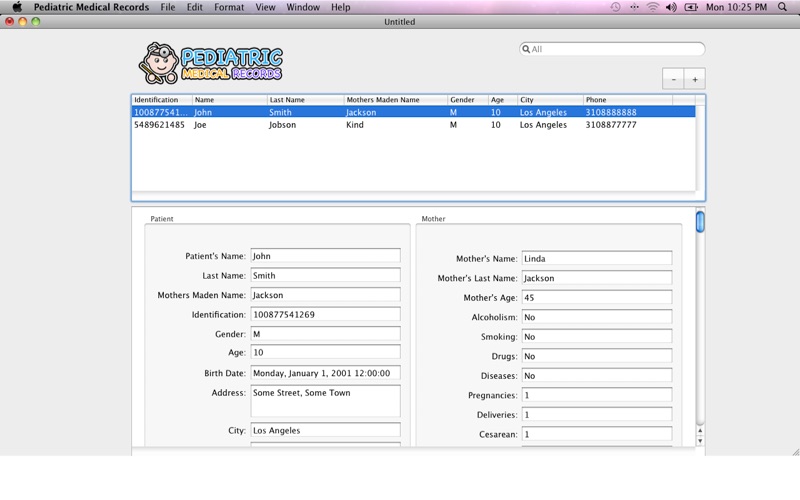This screenshot has height=500, width=800.
Task: Sort records by the City column header
Action: pyautogui.click(x=549, y=100)
